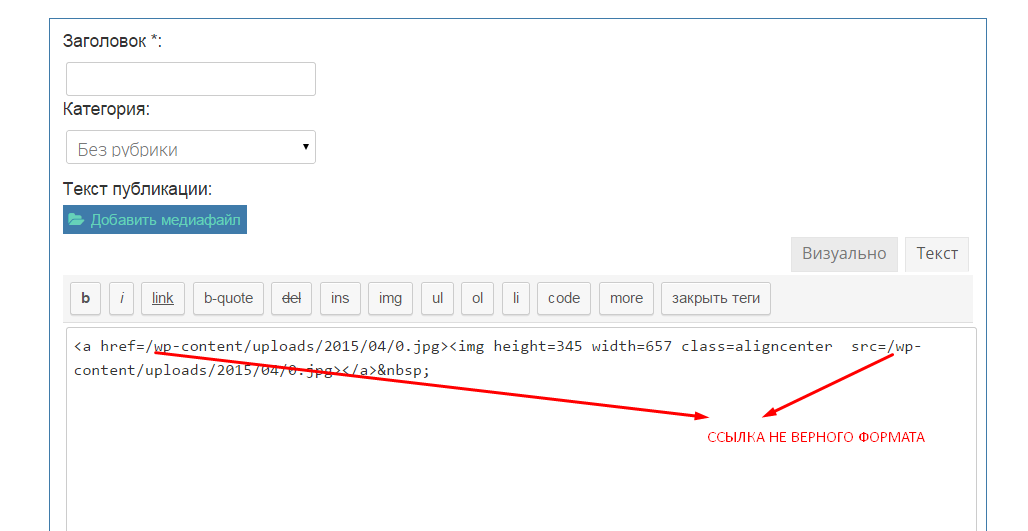Viewport: 1028px width, 531px height.
Task: Click the Заголовок title input field
Action: tap(191, 79)
